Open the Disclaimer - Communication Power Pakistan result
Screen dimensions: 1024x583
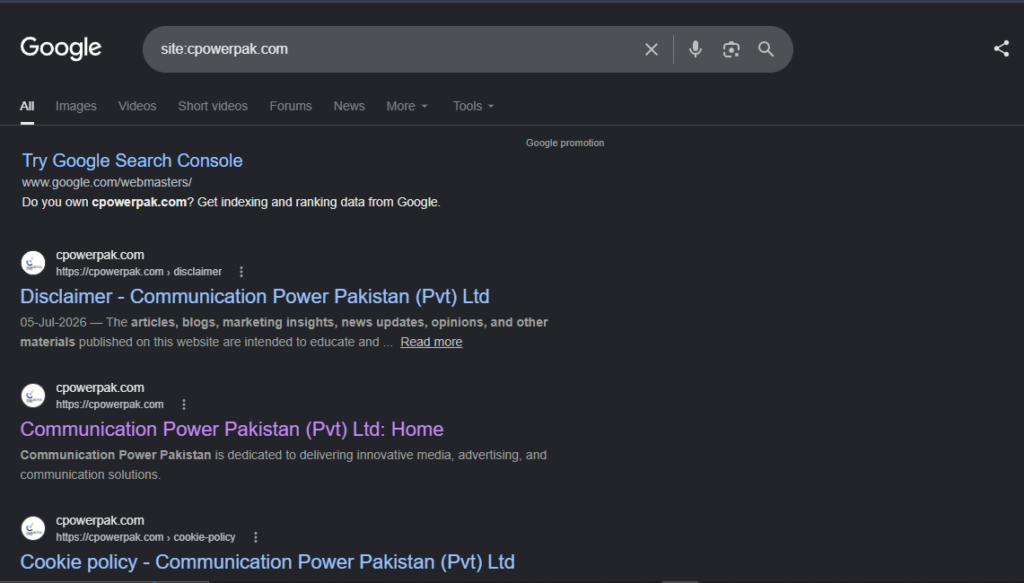coord(255,296)
